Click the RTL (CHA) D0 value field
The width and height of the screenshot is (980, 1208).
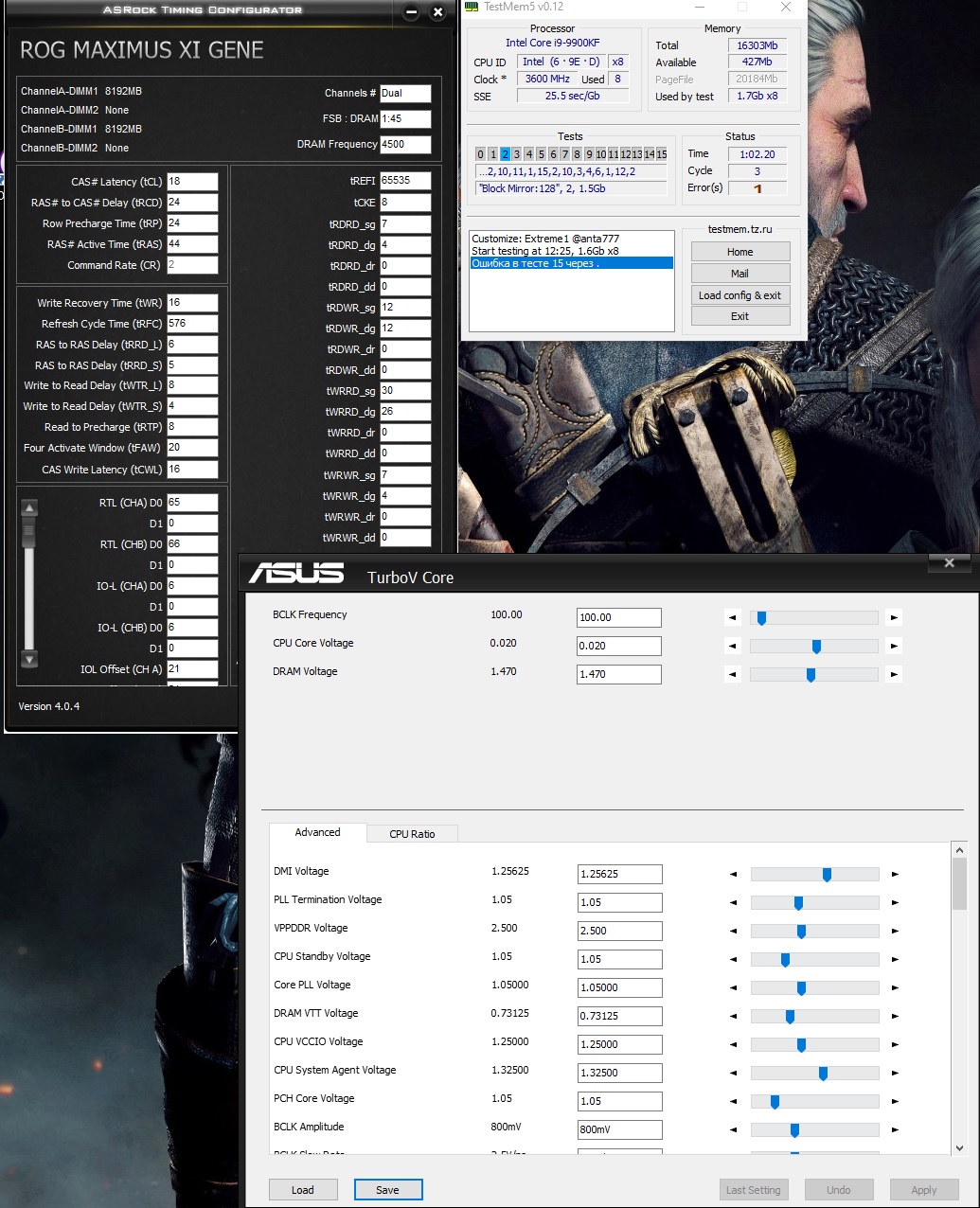tap(192, 503)
